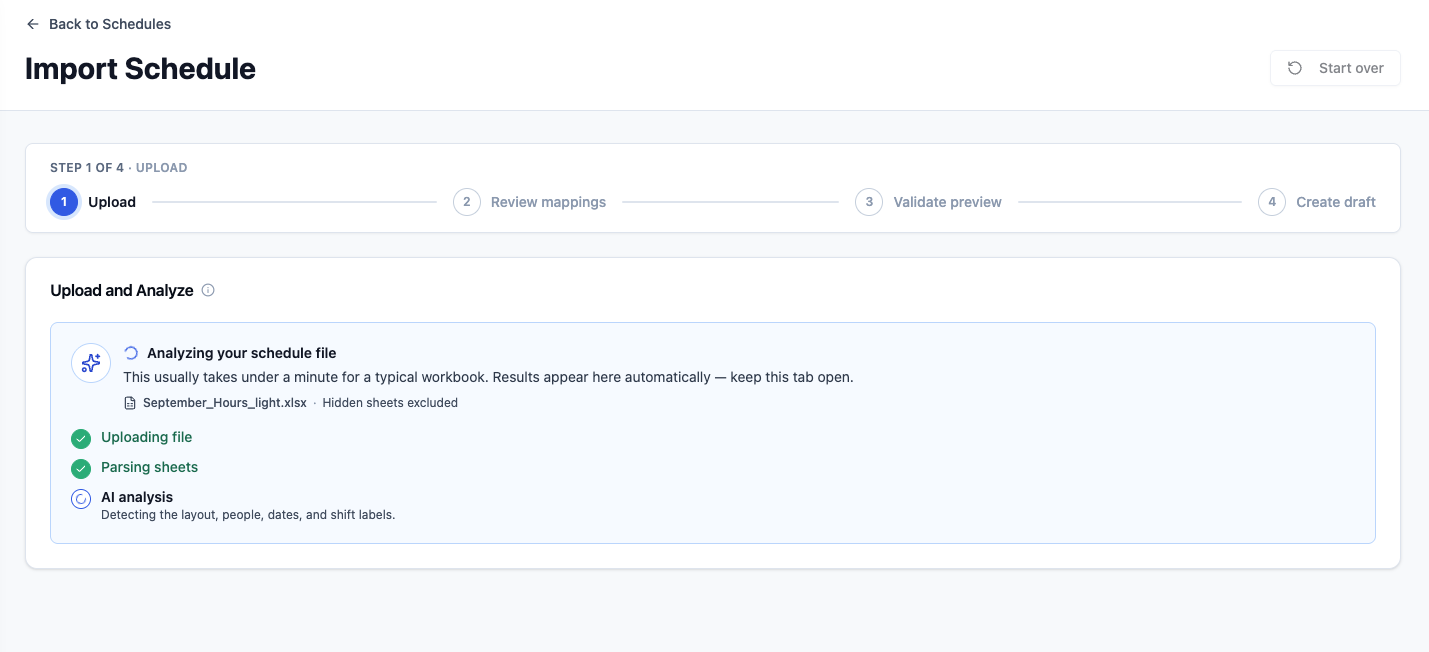Click the file icon beside September_Hours_light.xlsx
This screenshot has width=1429, height=652.
point(129,403)
